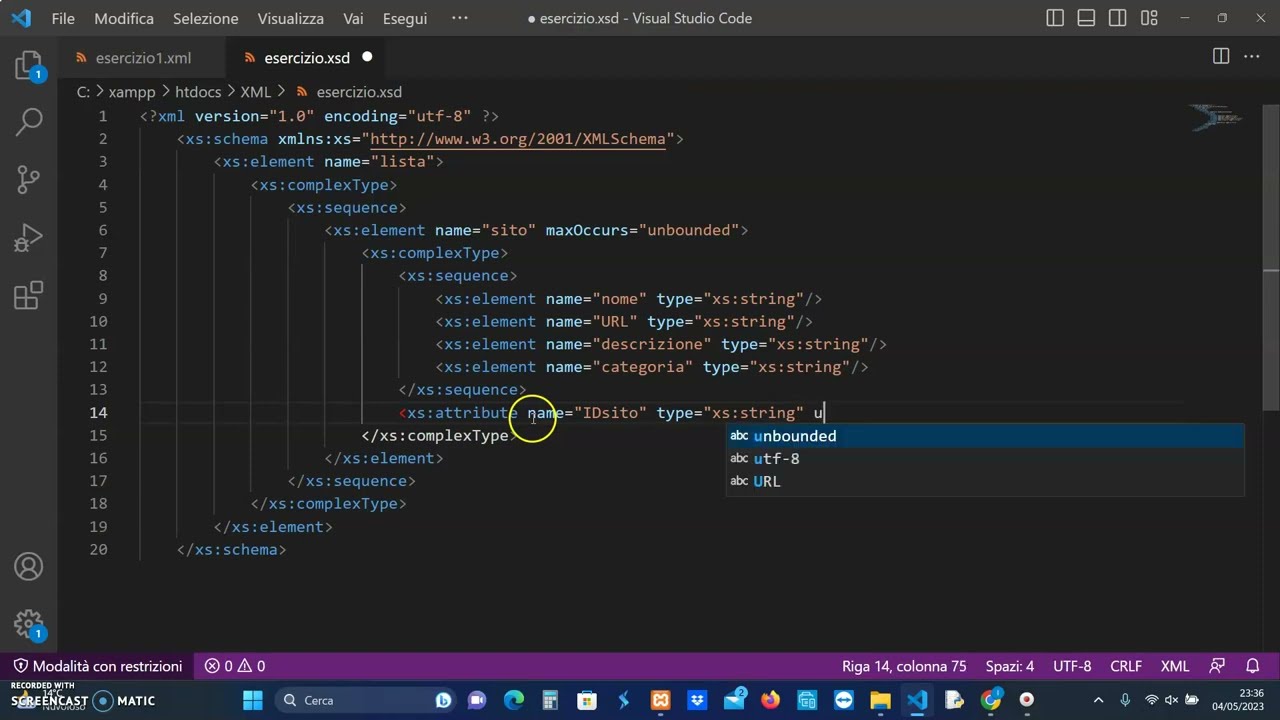
Task: Click the editor minimap
Action: click(x=1216, y=118)
